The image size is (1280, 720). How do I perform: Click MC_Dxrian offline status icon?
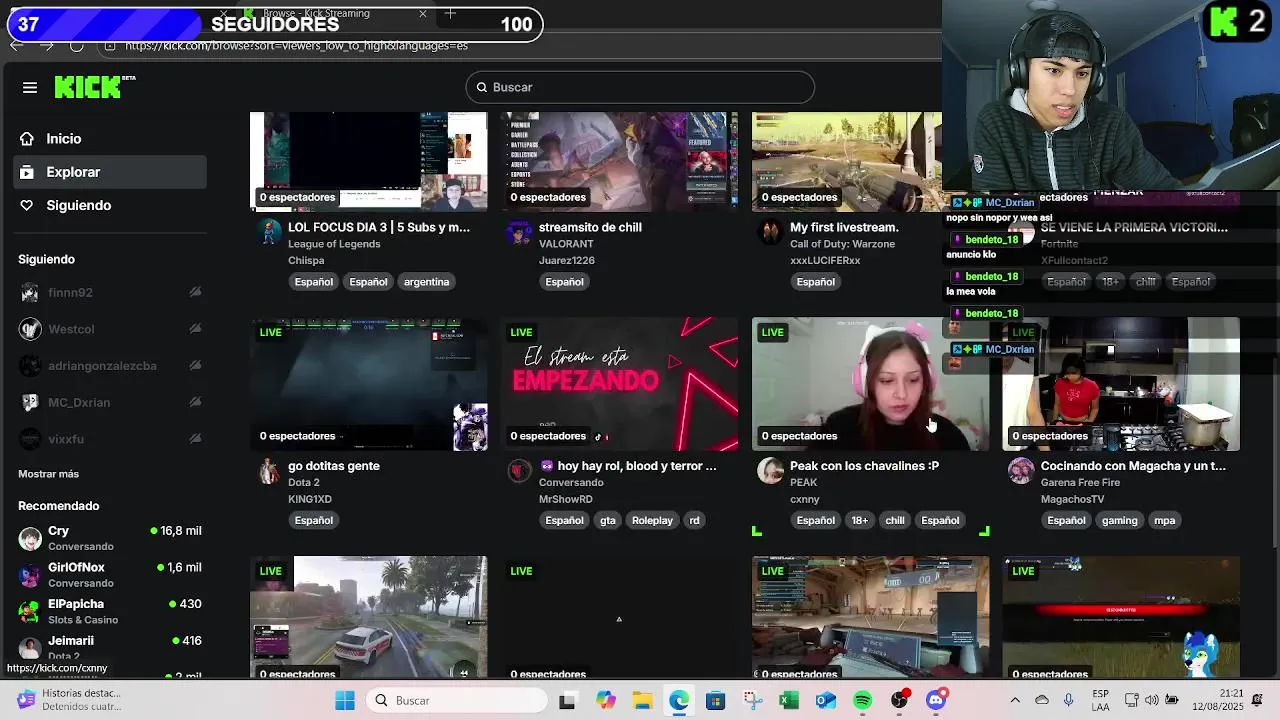tap(195, 402)
